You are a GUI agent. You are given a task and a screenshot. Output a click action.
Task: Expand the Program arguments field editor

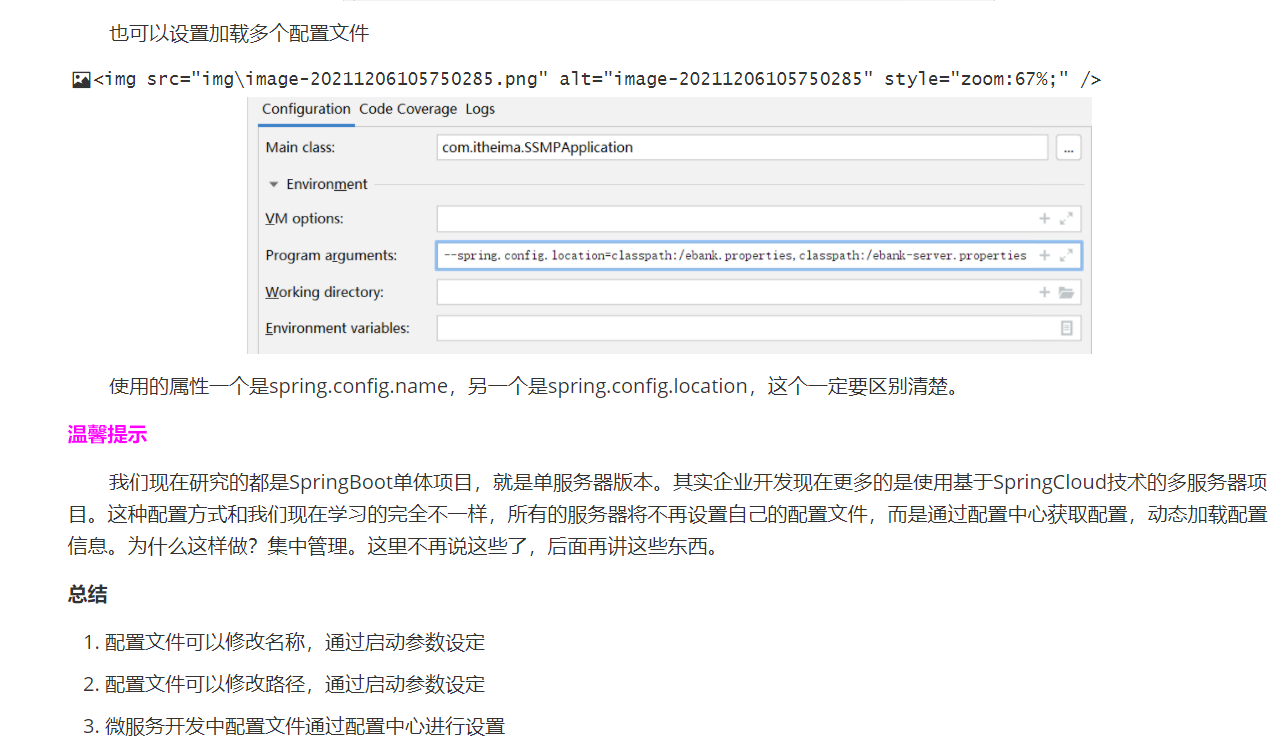(1066, 255)
